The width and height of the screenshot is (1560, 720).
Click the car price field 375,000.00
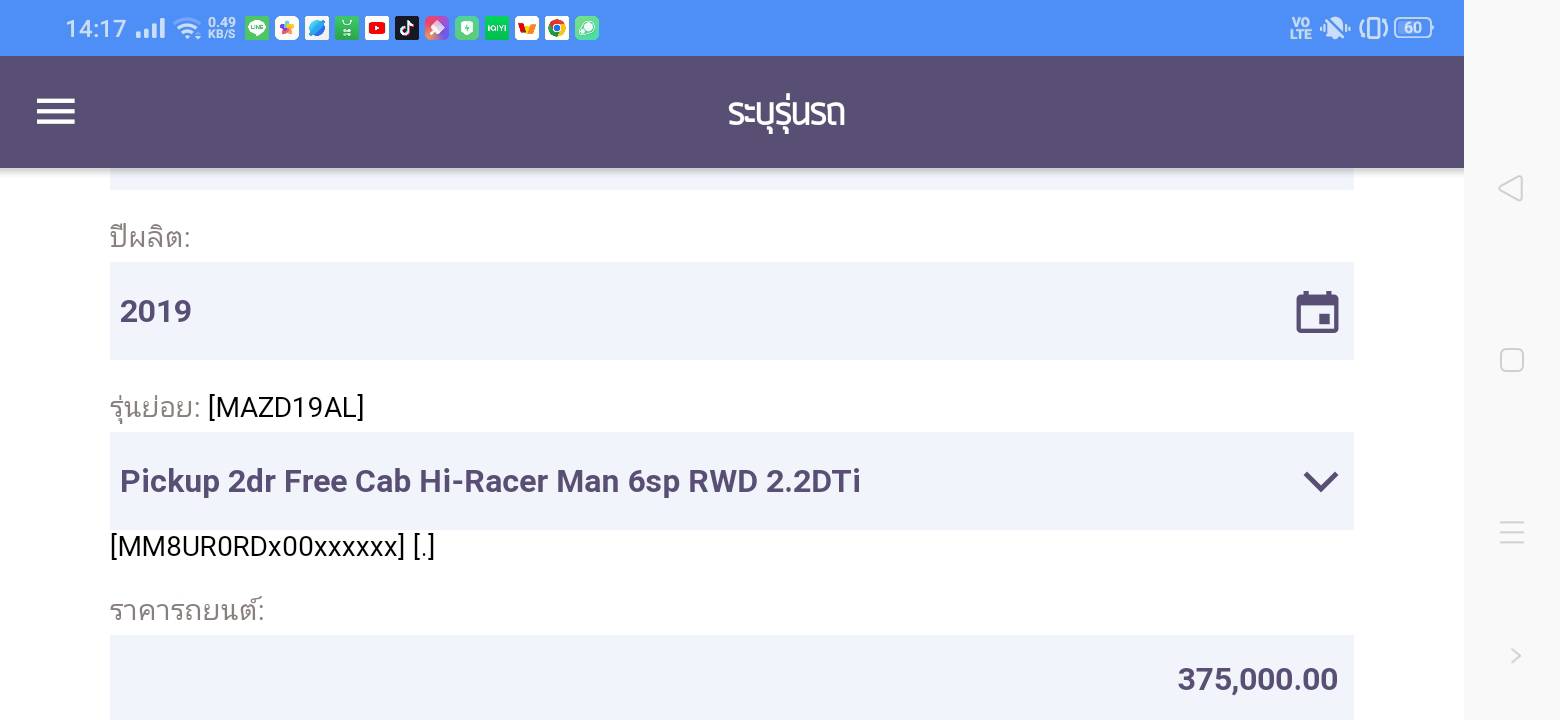tap(732, 678)
